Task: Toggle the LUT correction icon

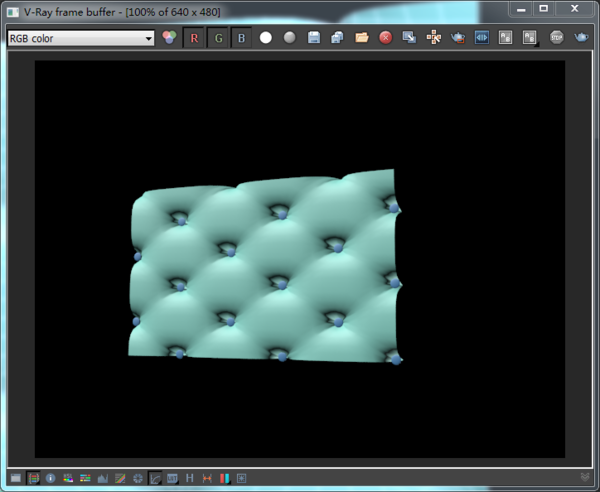Action: 172,478
